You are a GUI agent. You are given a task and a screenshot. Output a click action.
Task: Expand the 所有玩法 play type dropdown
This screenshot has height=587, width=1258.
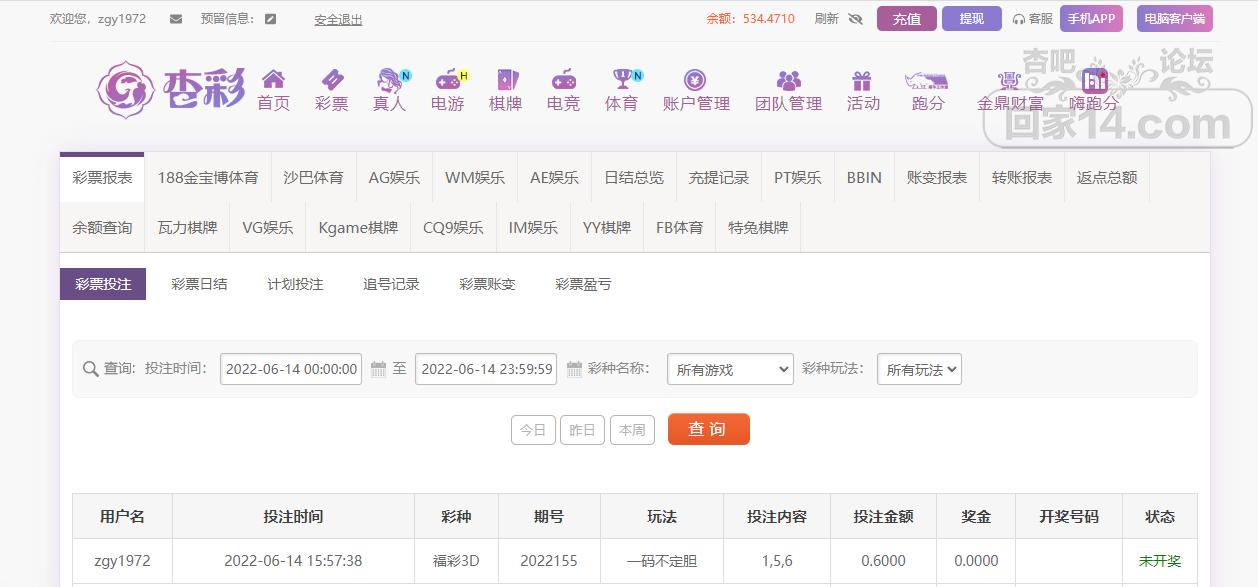pos(918,370)
